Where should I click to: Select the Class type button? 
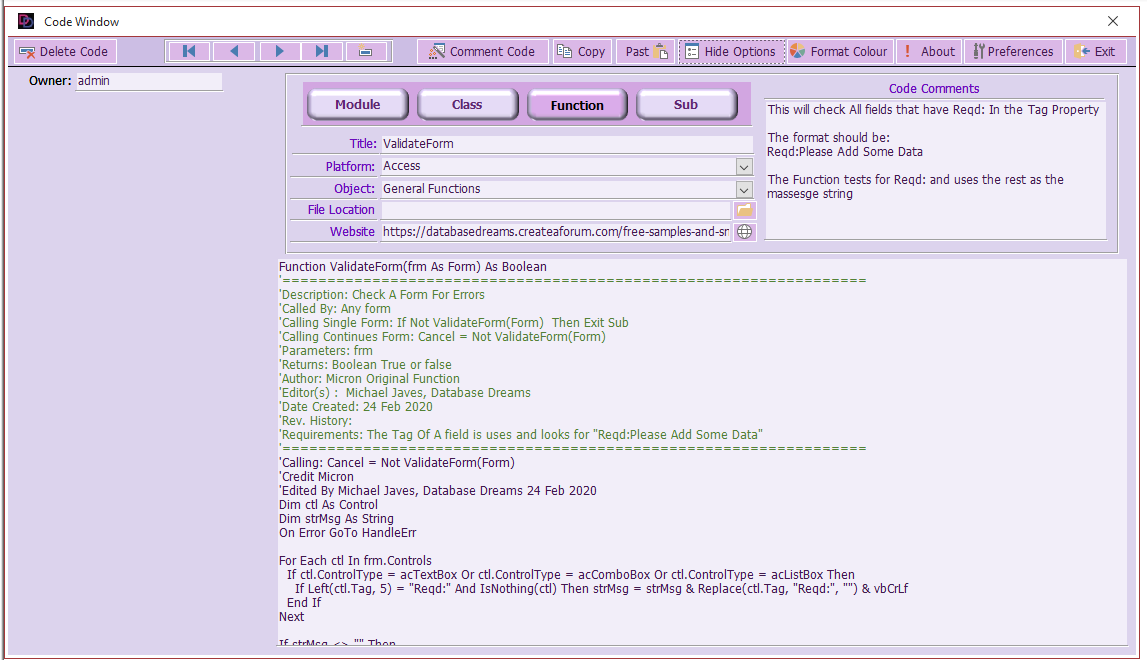point(467,105)
